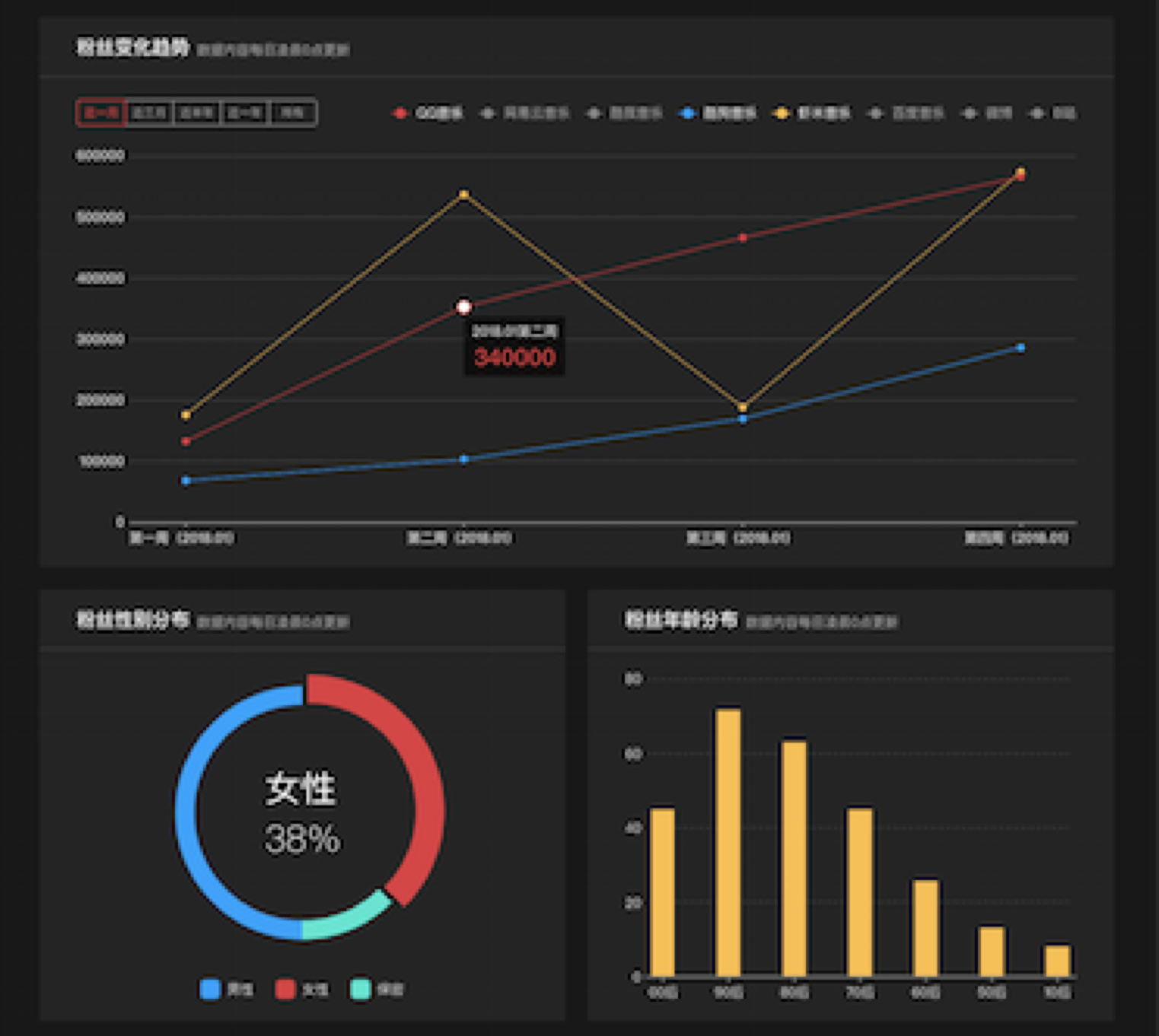Toggle the blue series in the line chart legend

pos(717,113)
